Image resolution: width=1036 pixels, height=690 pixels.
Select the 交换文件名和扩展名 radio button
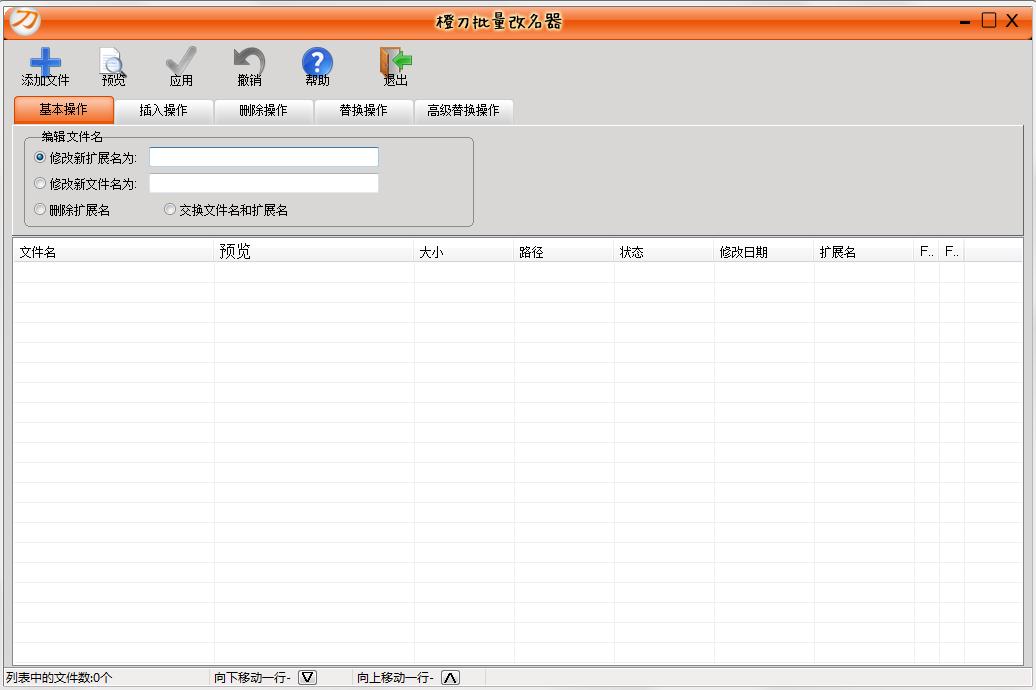170,210
